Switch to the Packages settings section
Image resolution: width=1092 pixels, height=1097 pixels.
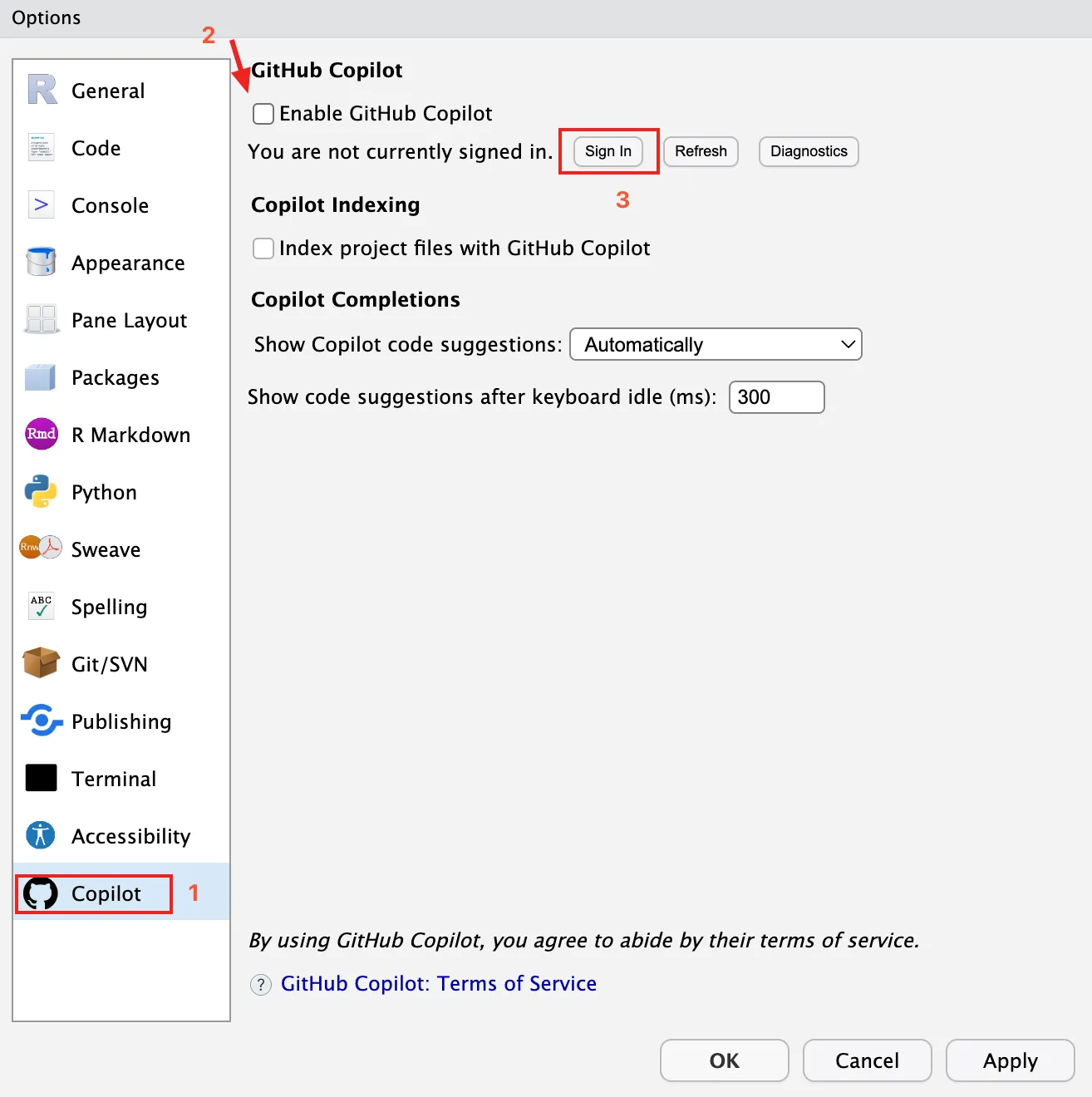[115, 377]
